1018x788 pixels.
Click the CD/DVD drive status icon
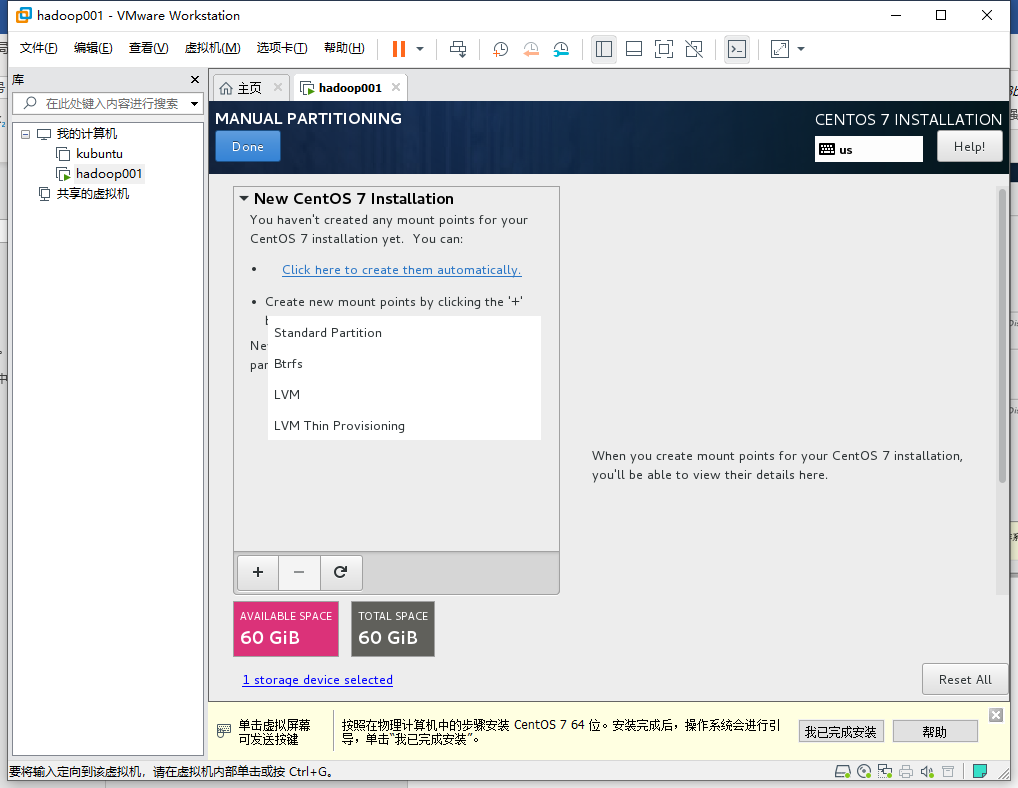(x=864, y=771)
